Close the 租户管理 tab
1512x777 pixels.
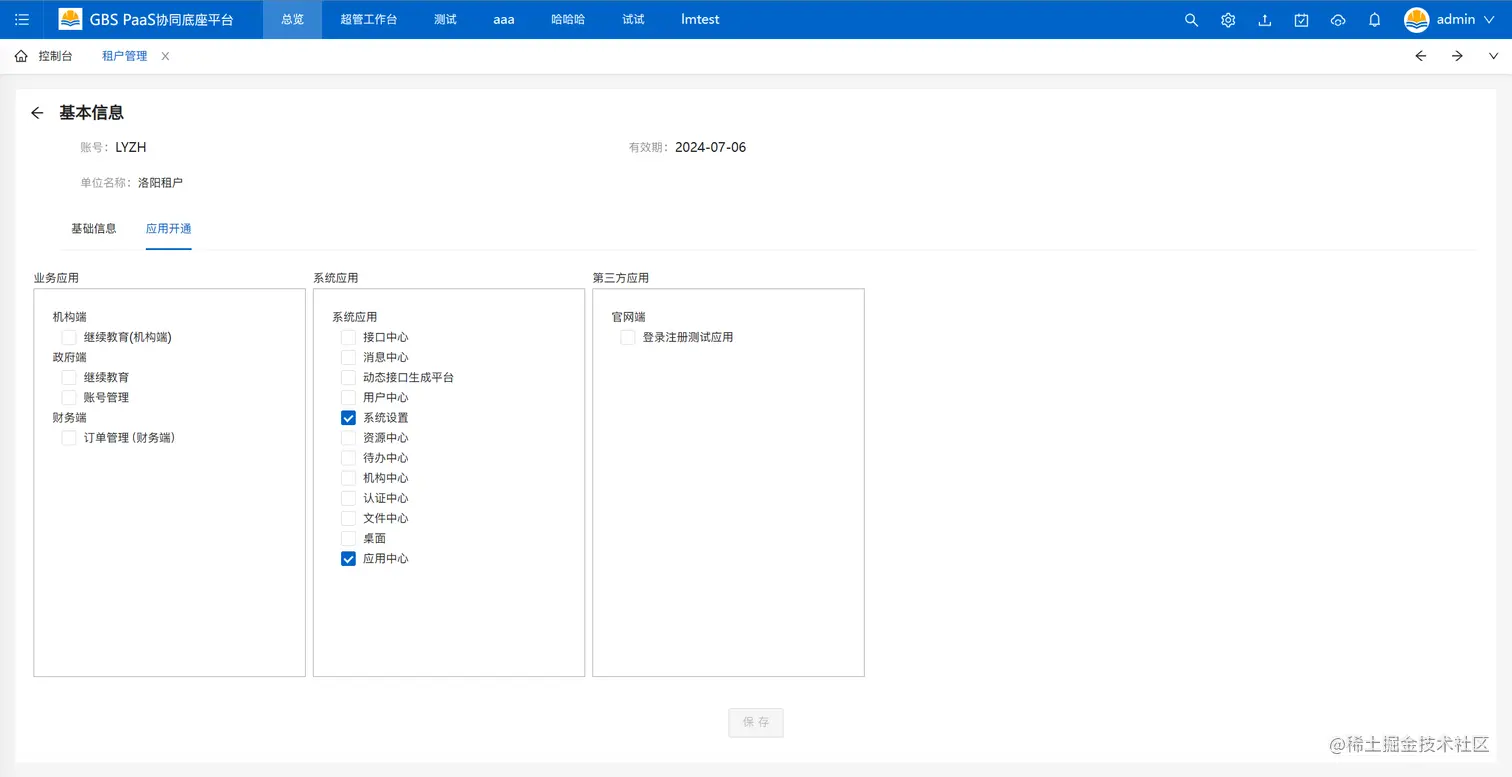pyautogui.click(x=165, y=56)
